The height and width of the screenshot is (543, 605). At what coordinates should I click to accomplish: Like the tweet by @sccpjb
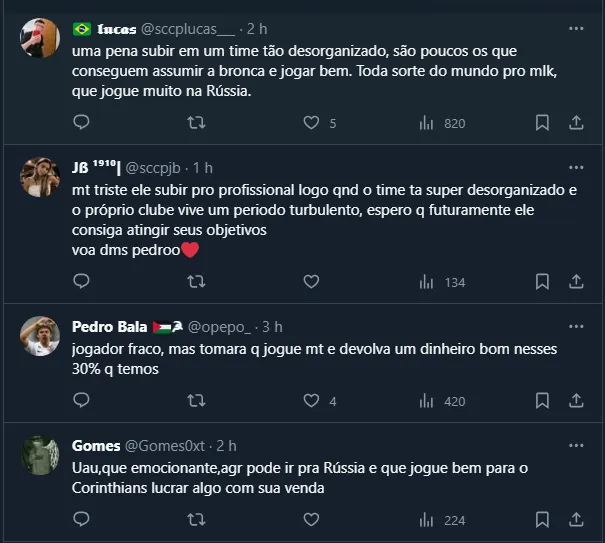pyautogui.click(x=311, y=282)
